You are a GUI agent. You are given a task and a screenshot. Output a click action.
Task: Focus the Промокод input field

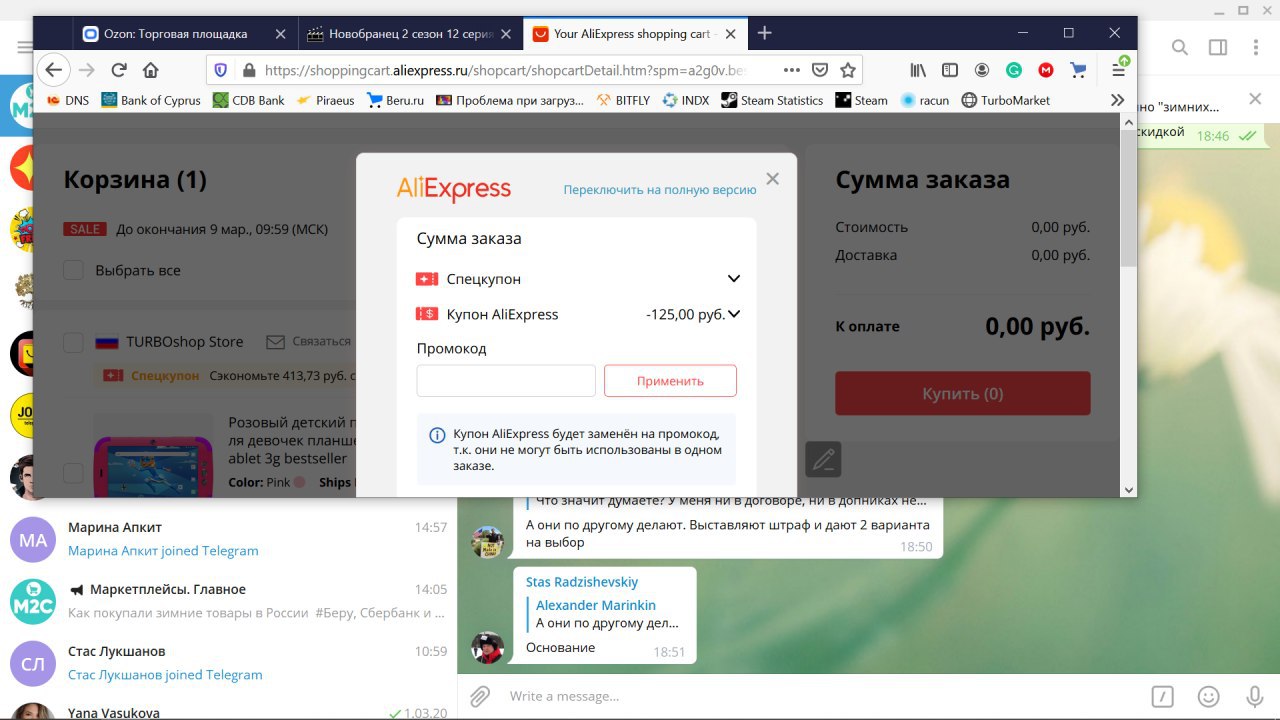506,381
